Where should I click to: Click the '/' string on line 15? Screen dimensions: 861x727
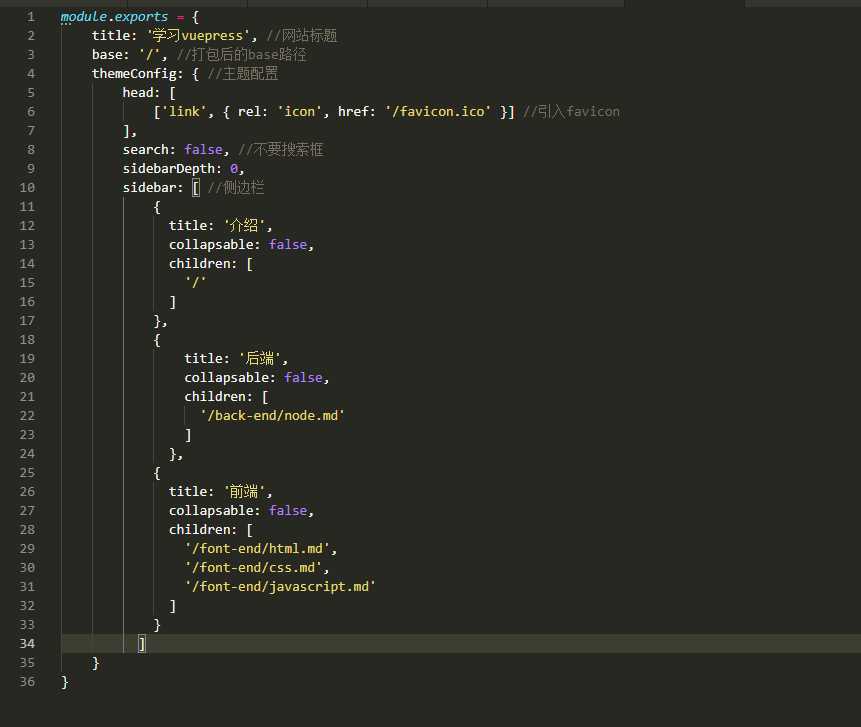(195, 283)
